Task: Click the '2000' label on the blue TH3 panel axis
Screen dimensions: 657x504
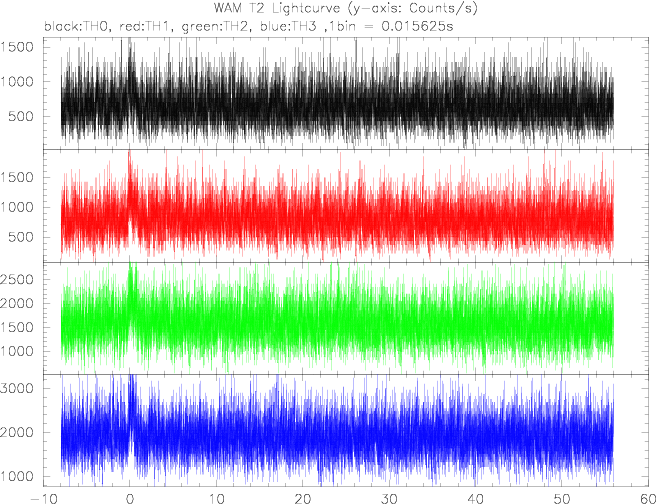Action: click(x=17, y=432)
